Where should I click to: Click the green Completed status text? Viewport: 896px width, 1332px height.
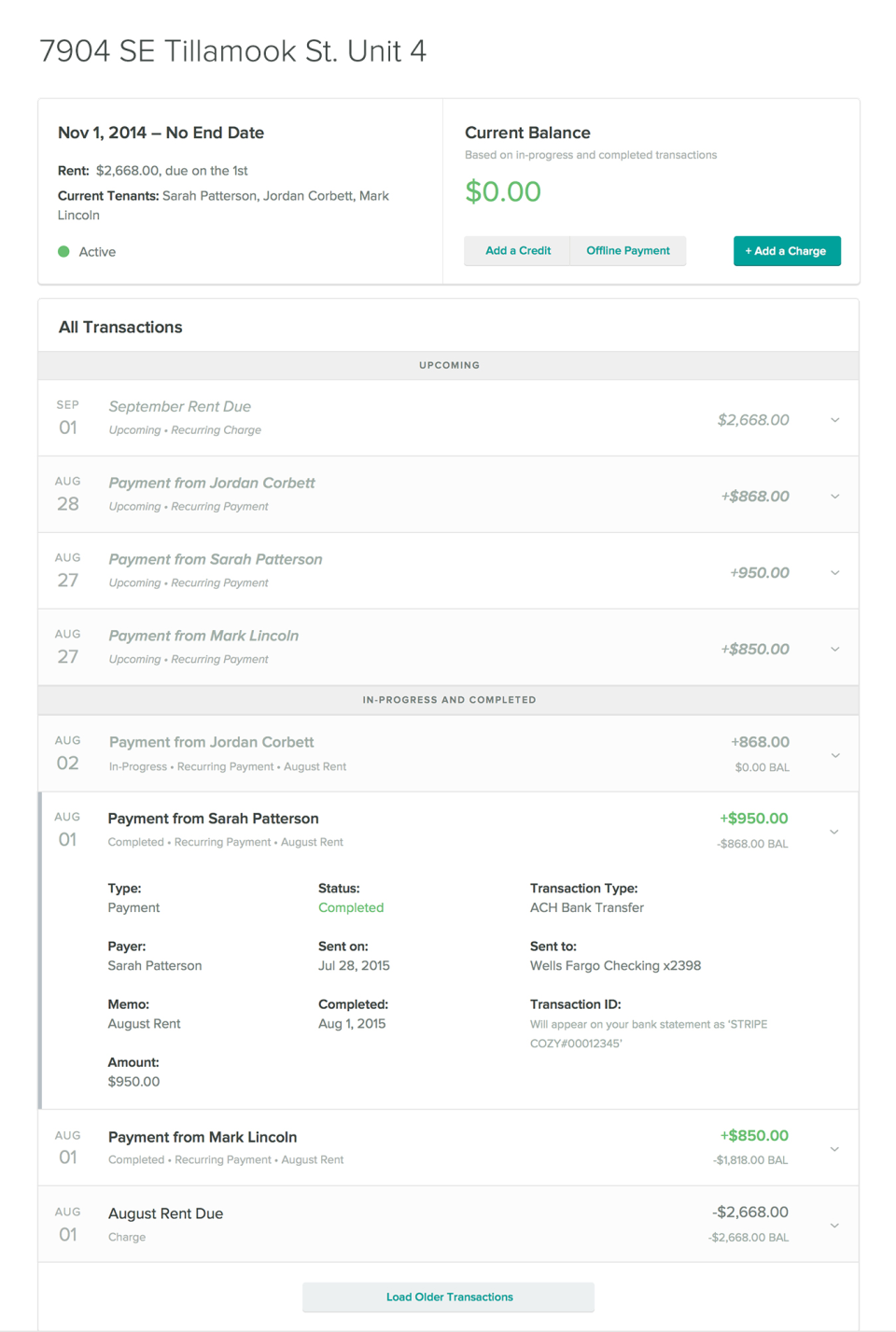(x=351, y=907)
